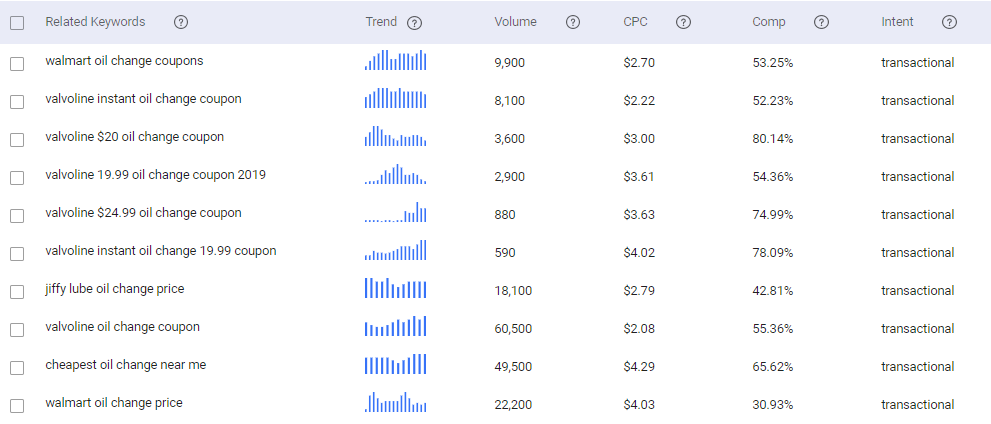Check the walmart oil change price row
The width and height of the screenshot is (991, 424).
(x=17, y=405)
